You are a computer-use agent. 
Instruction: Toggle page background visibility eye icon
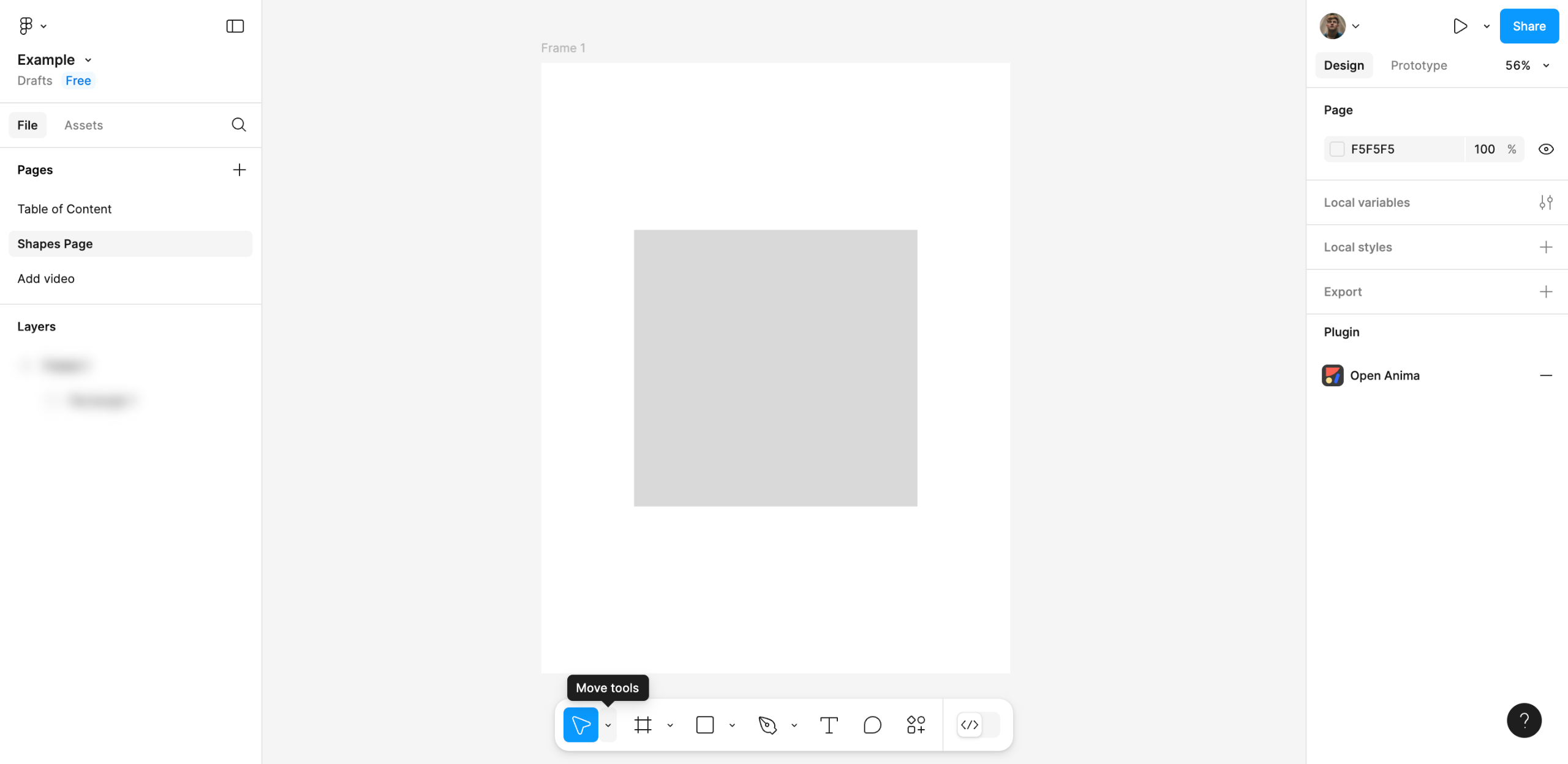pyautogui.click(x=1545, y=149)
